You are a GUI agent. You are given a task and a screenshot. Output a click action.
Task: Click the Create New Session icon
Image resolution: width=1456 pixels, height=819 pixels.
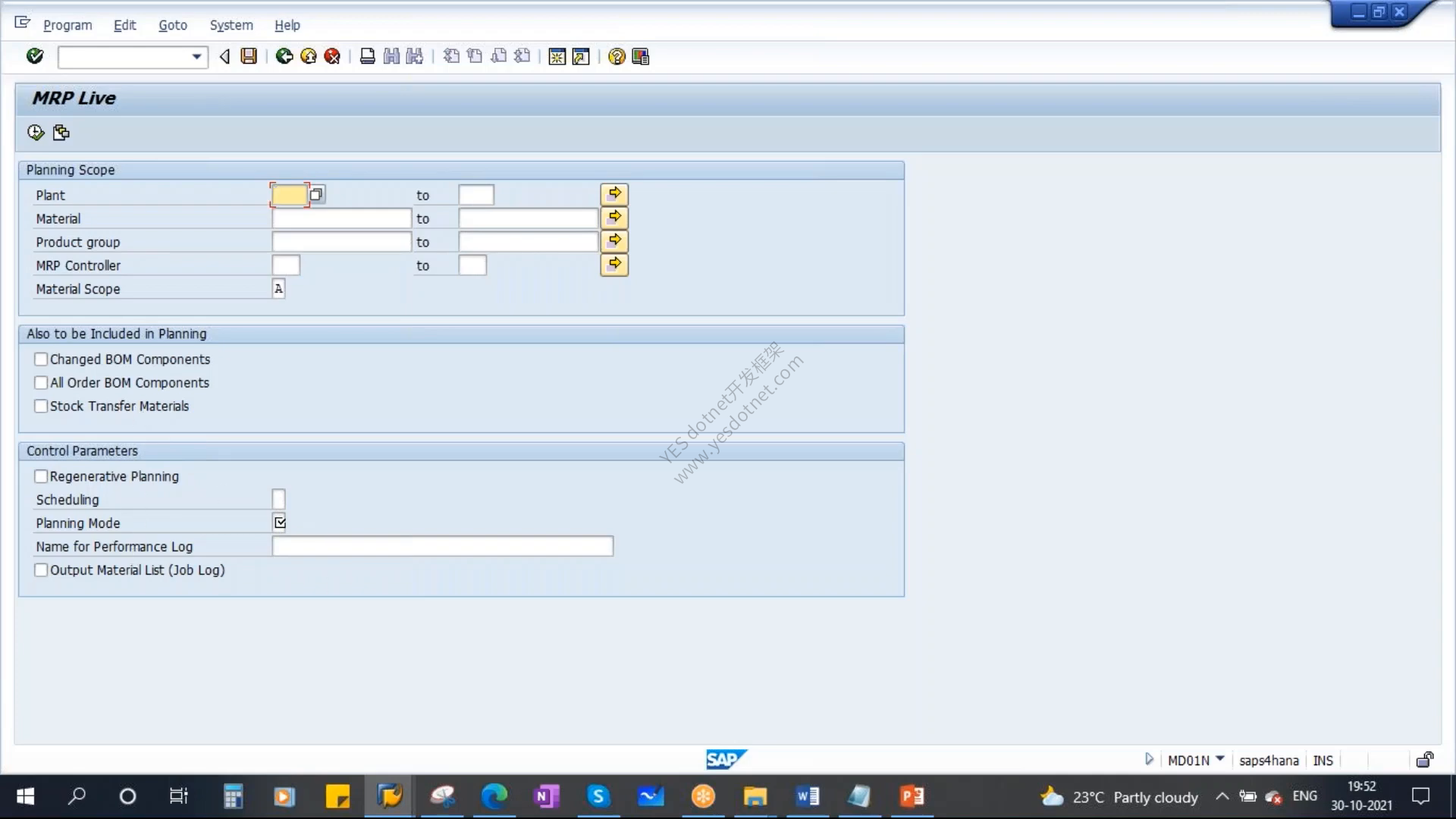coord(557,56)
